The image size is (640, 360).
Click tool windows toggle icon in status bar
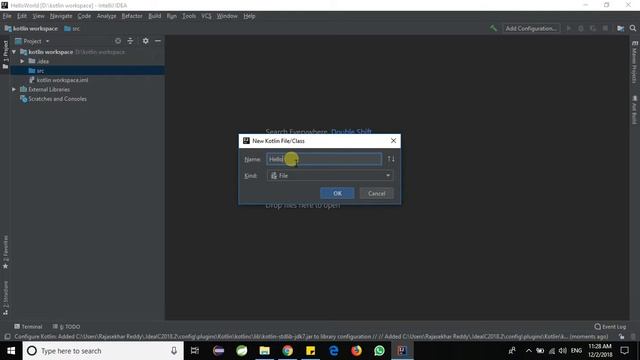tap(7, 336)
